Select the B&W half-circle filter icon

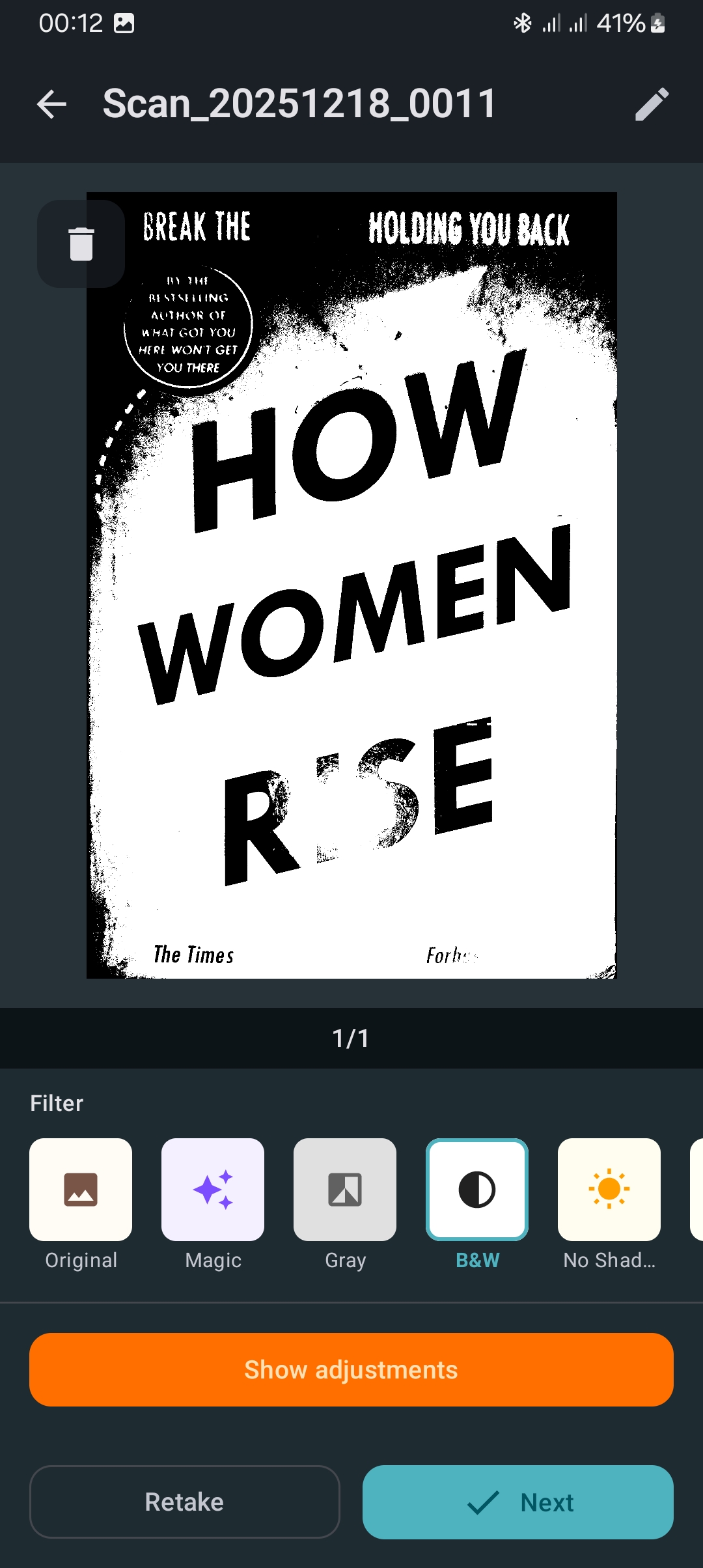[477, 1189]
